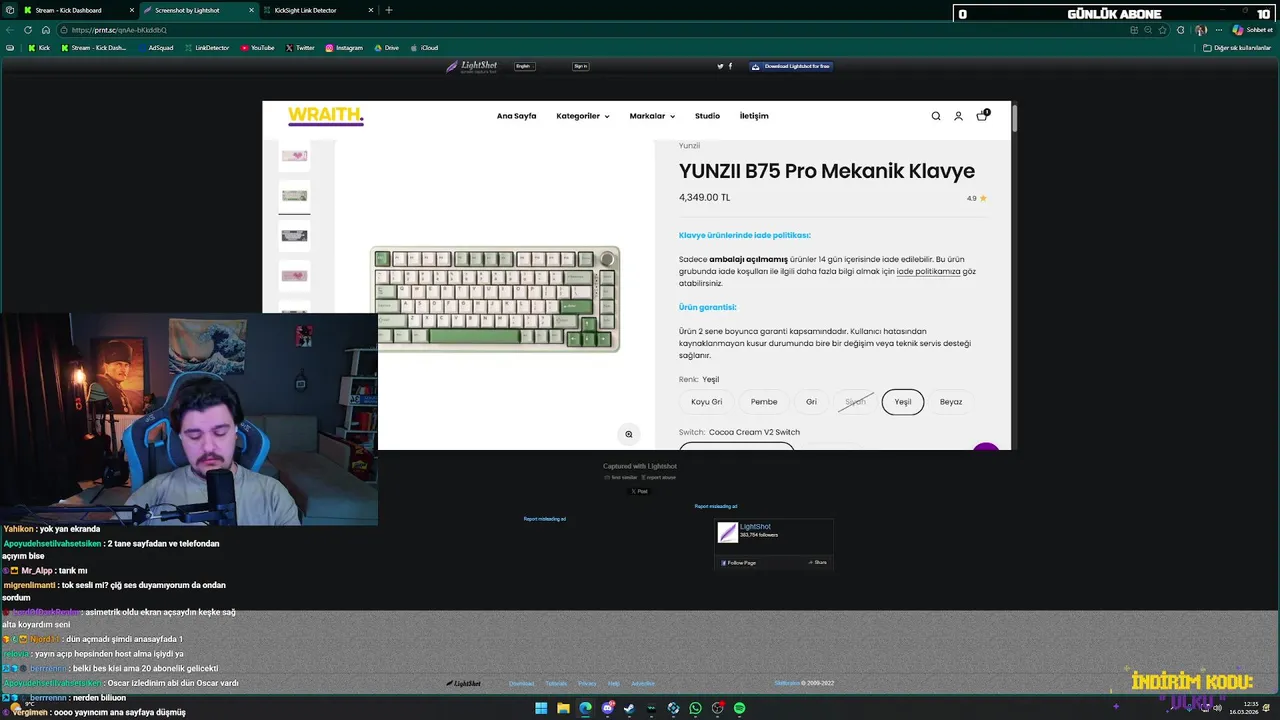Switch to KickSight Link Detector tab
Screen dimensions: 1280x720
tap(318, 10)
